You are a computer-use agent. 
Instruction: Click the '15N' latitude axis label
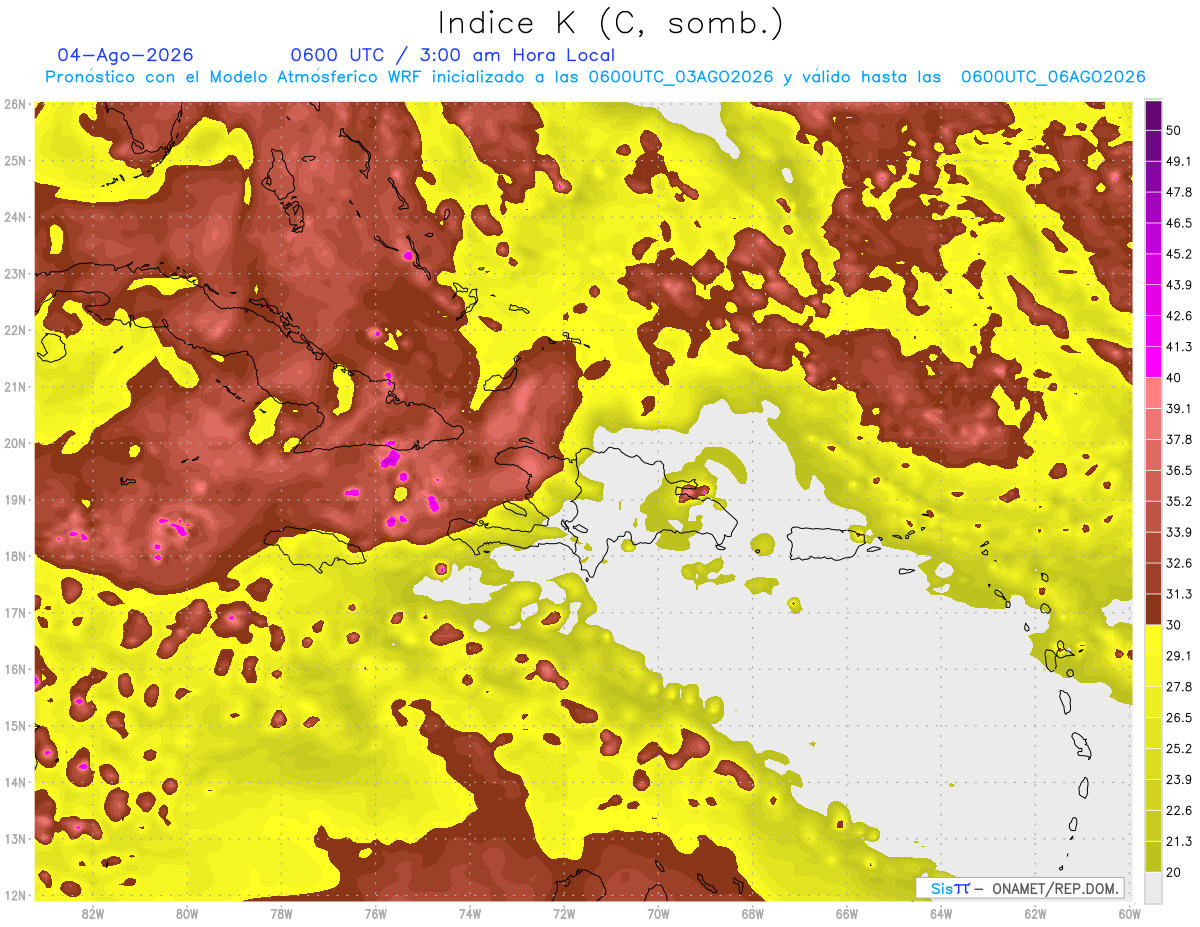pos(15,725)
